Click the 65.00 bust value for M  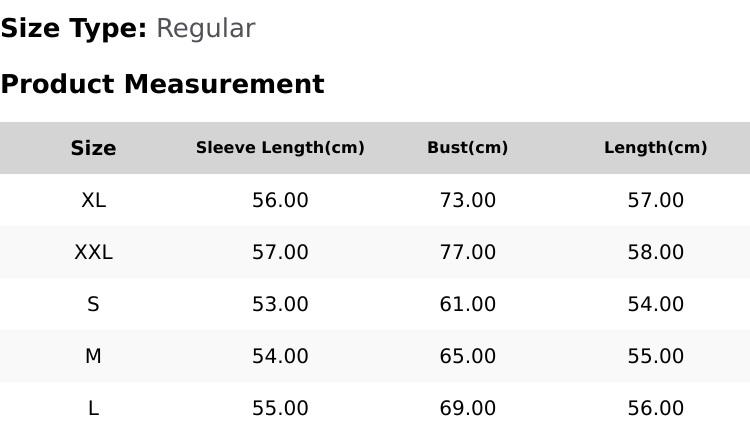tap(468, 356)
